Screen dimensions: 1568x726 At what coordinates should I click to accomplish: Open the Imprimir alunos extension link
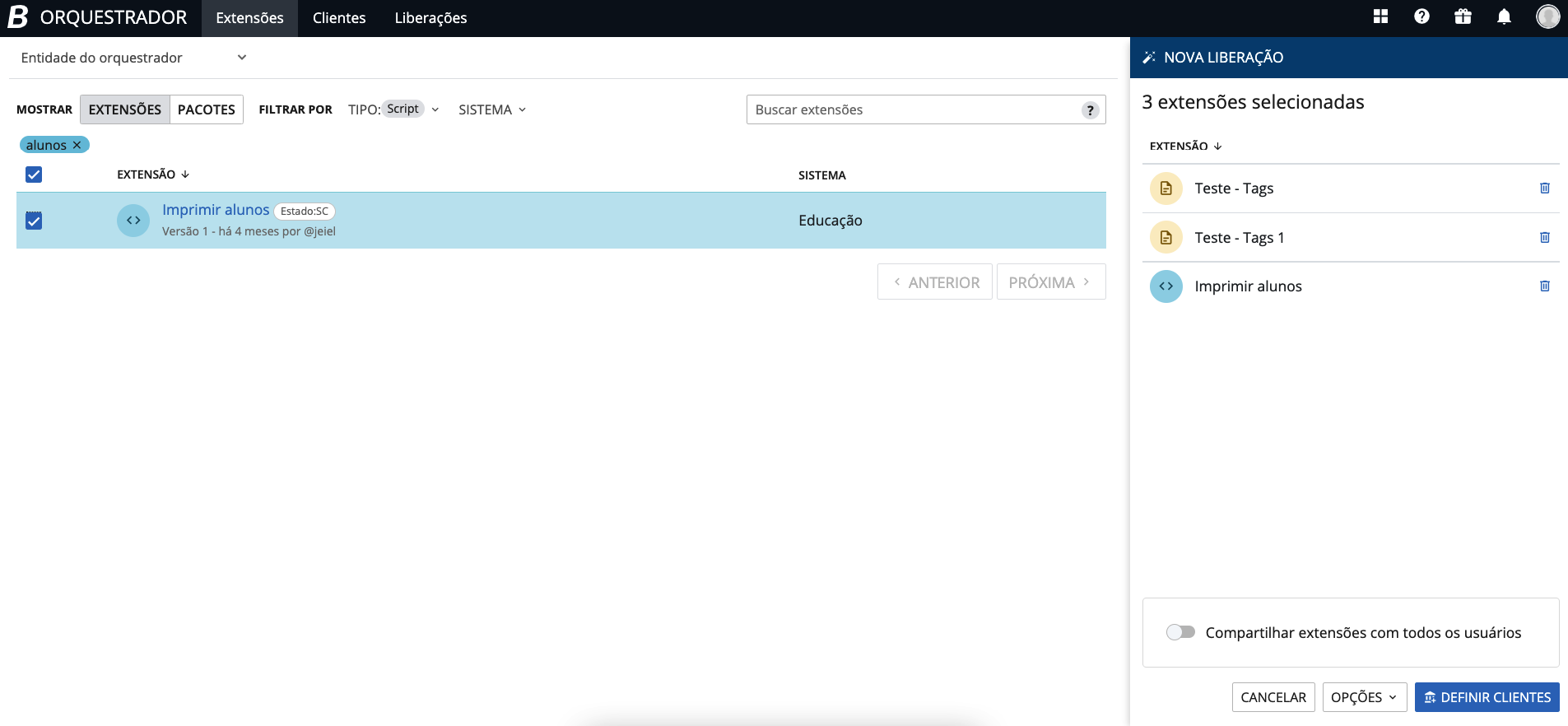(216, 210)
